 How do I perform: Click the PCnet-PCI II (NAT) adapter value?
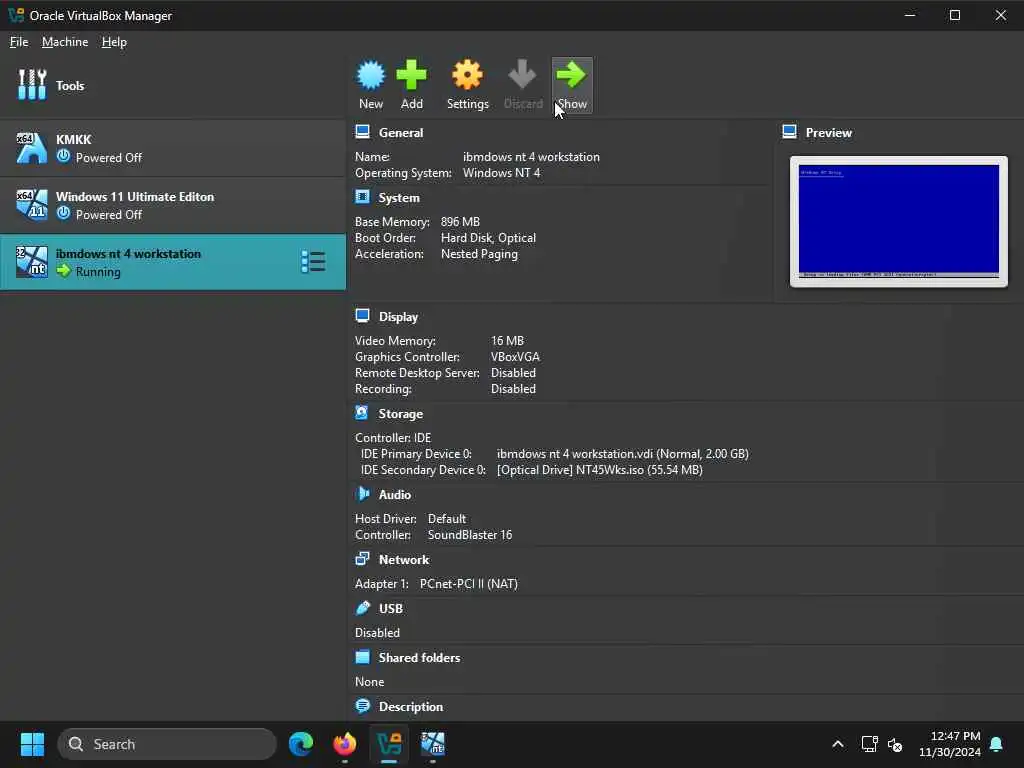tap(468, 584)
